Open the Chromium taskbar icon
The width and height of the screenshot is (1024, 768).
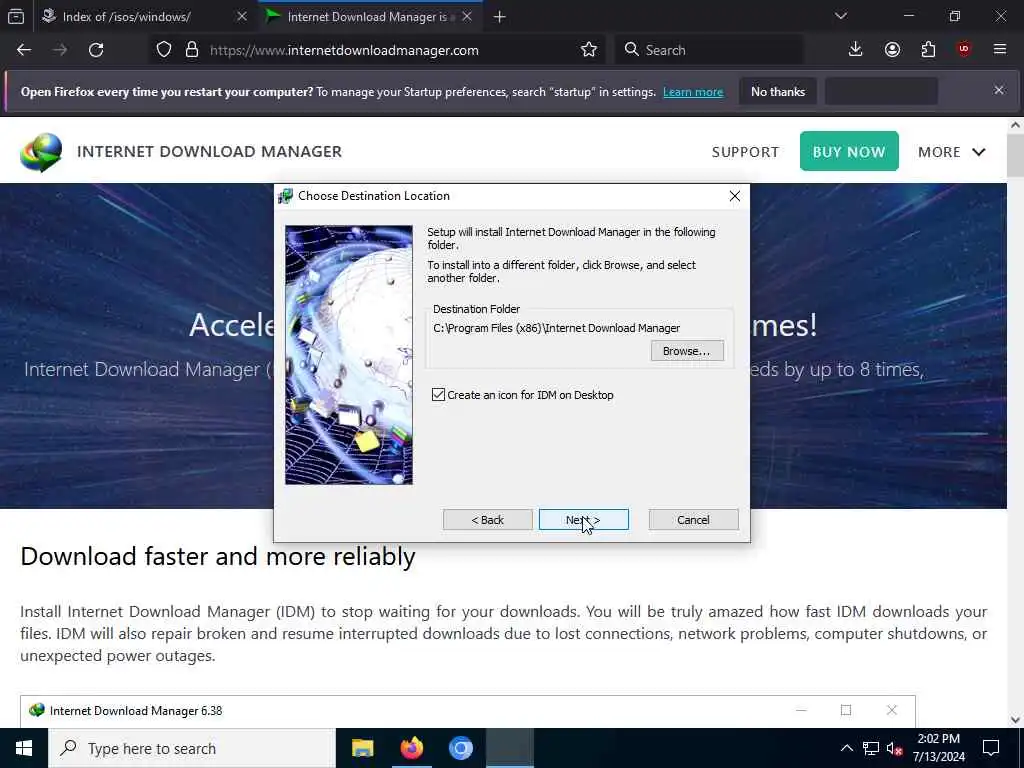coord(460,748)
